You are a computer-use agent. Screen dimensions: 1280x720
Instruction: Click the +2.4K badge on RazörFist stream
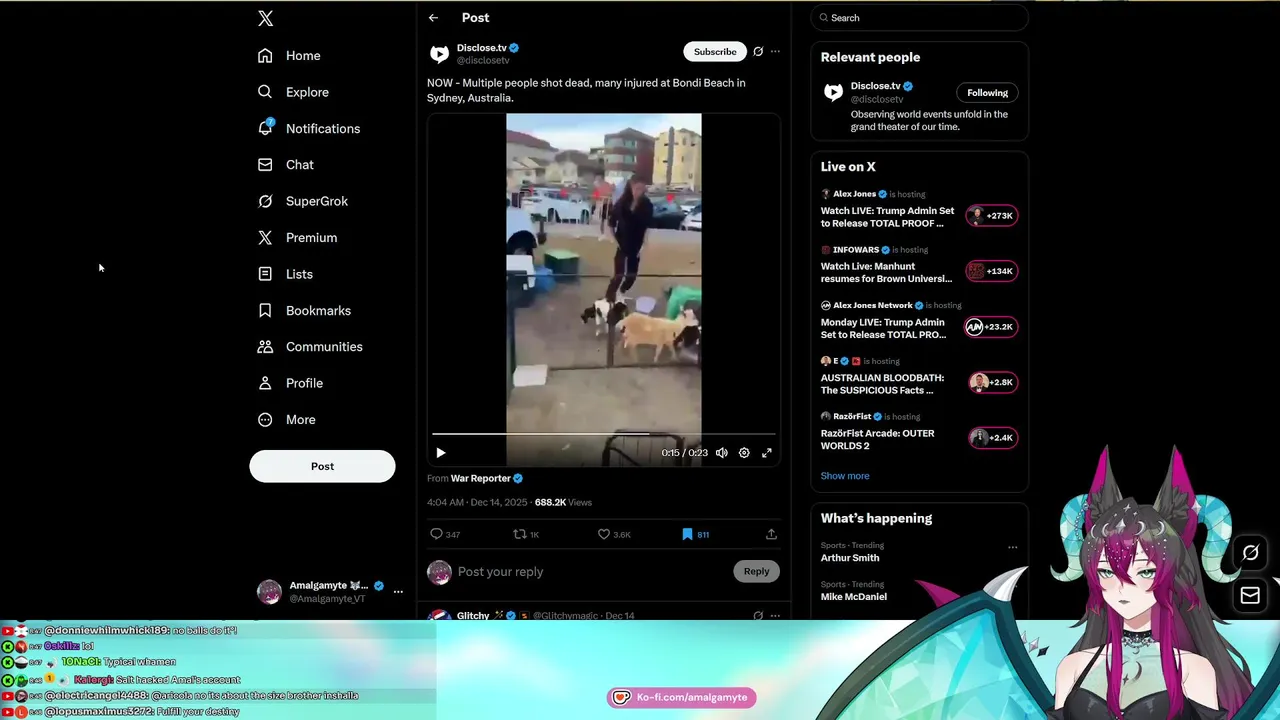pos(991,438)
